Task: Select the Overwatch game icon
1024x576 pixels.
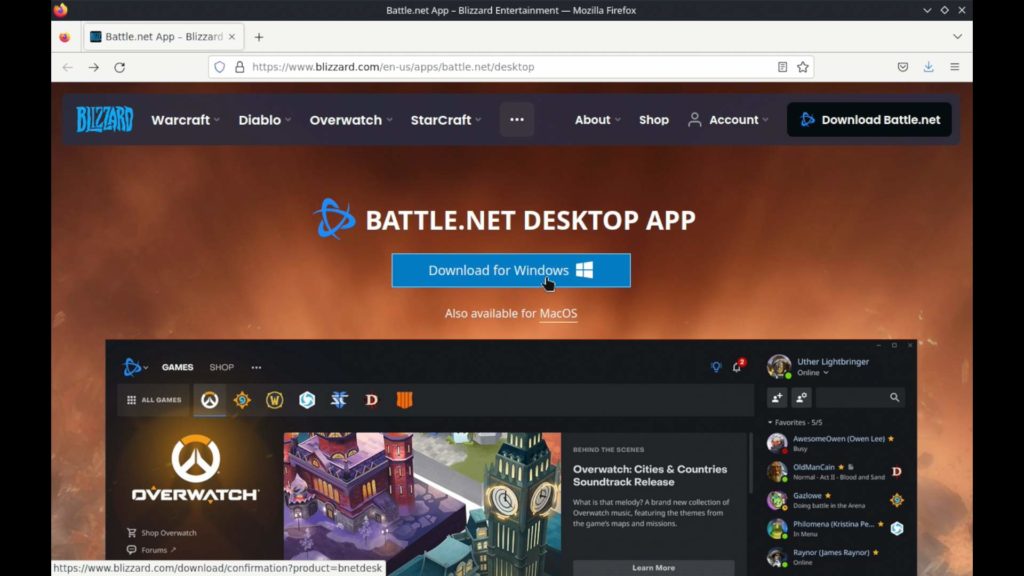Action: (x=210, y=400)
